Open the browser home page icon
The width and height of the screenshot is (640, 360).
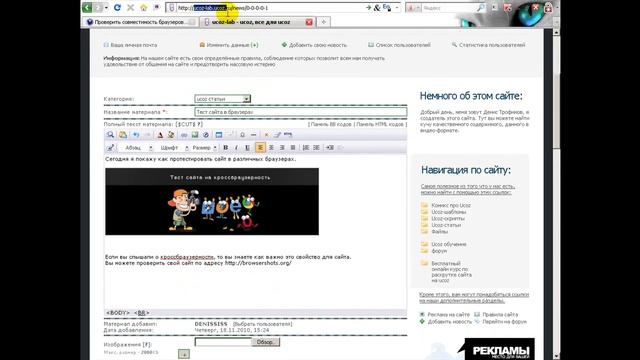pos(143,7)
